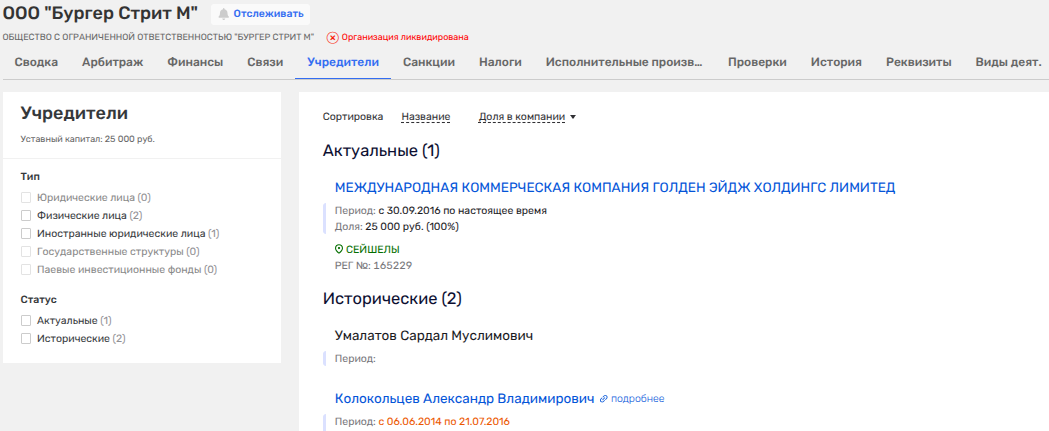Check the Физические лица filter checkbox
Screen dimensions: 1049x431
(26, 215)
